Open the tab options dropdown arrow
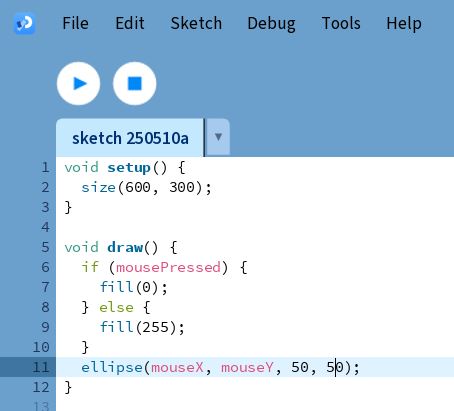 [x=218, y=137]
